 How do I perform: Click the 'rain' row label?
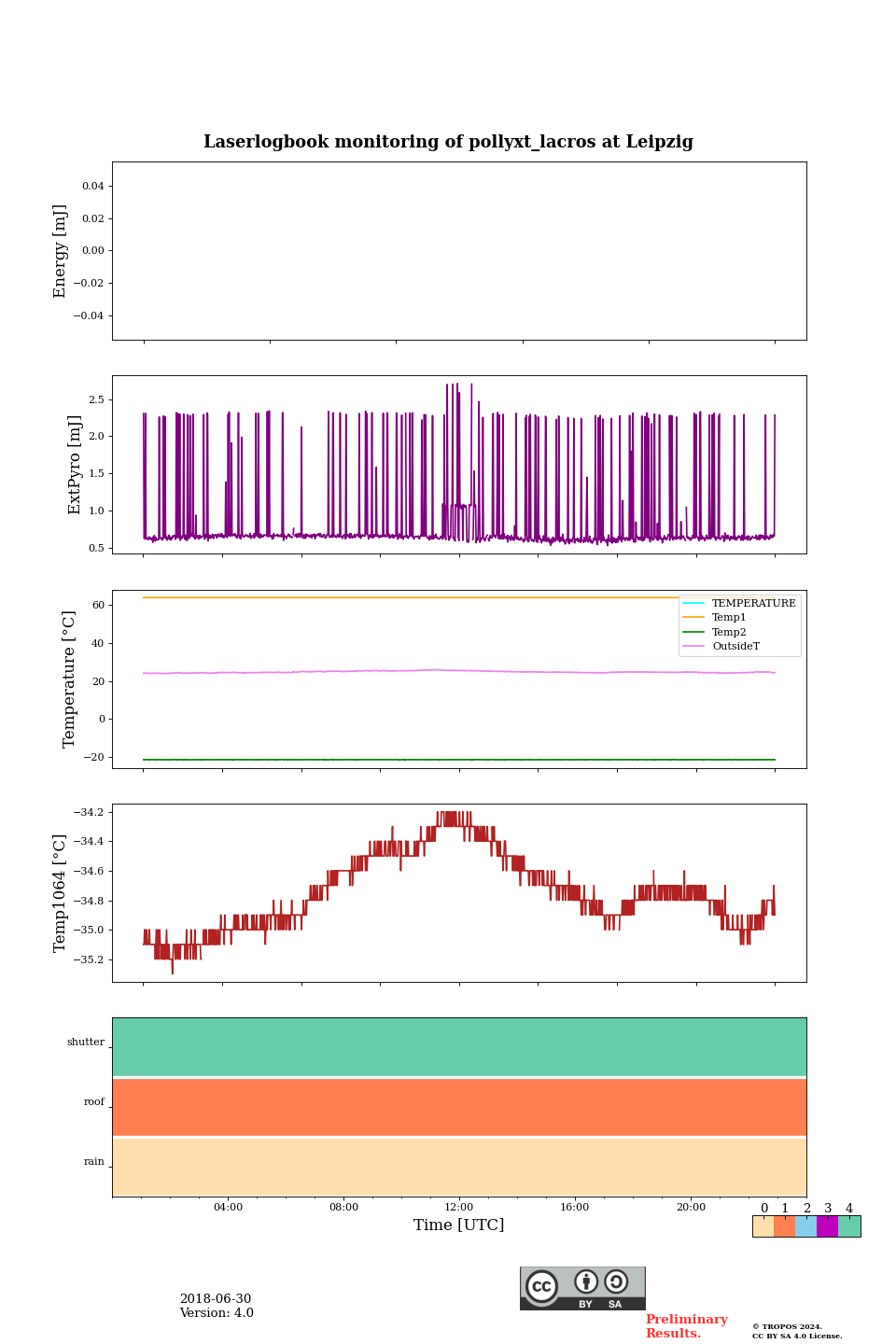pos(94,1162)
